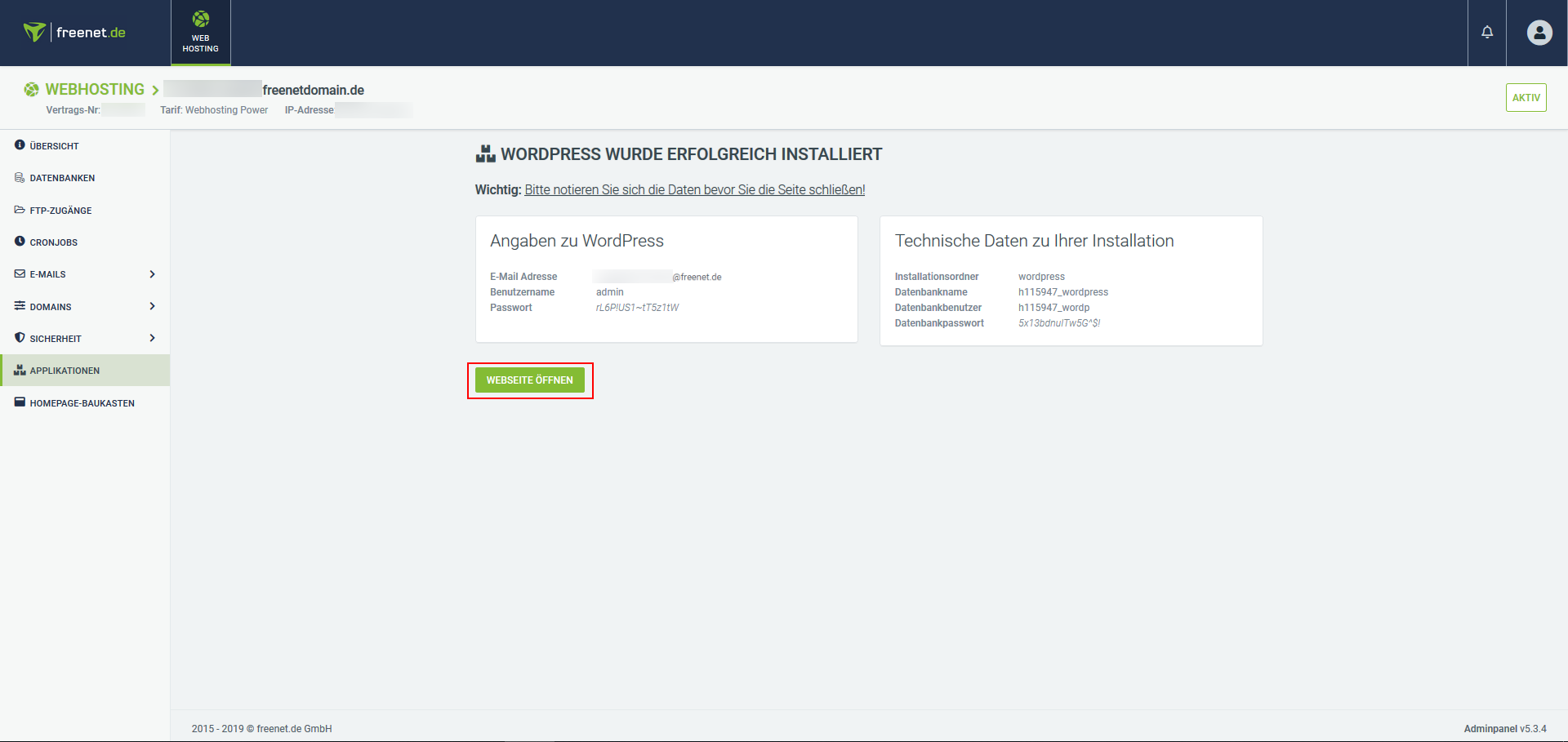This screenshot has width=1568, height=742.
Task: Click the FTP-Zugänge folder icon
Action: click(x=20, y=210)
